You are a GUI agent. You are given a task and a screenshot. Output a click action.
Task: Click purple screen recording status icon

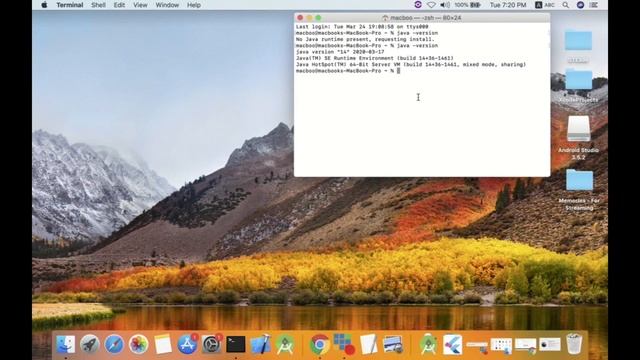418,5
